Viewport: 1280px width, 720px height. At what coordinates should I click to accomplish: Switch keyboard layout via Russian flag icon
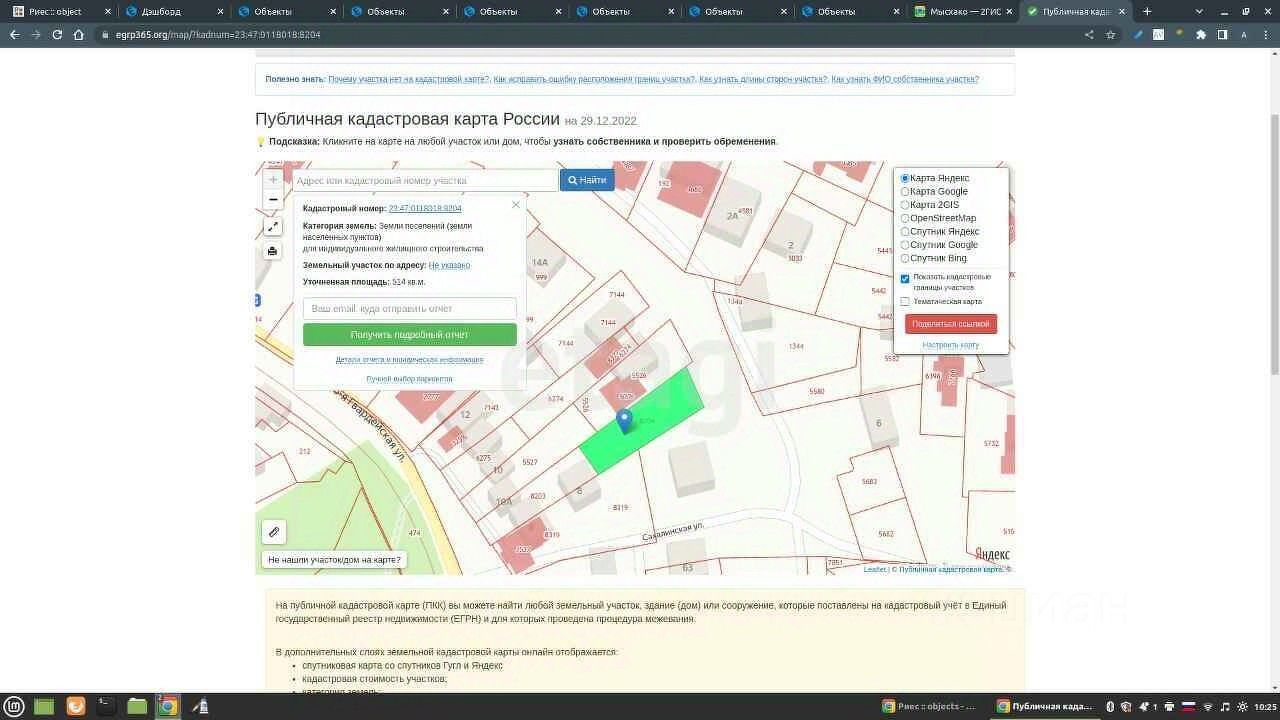[1189, 707]
